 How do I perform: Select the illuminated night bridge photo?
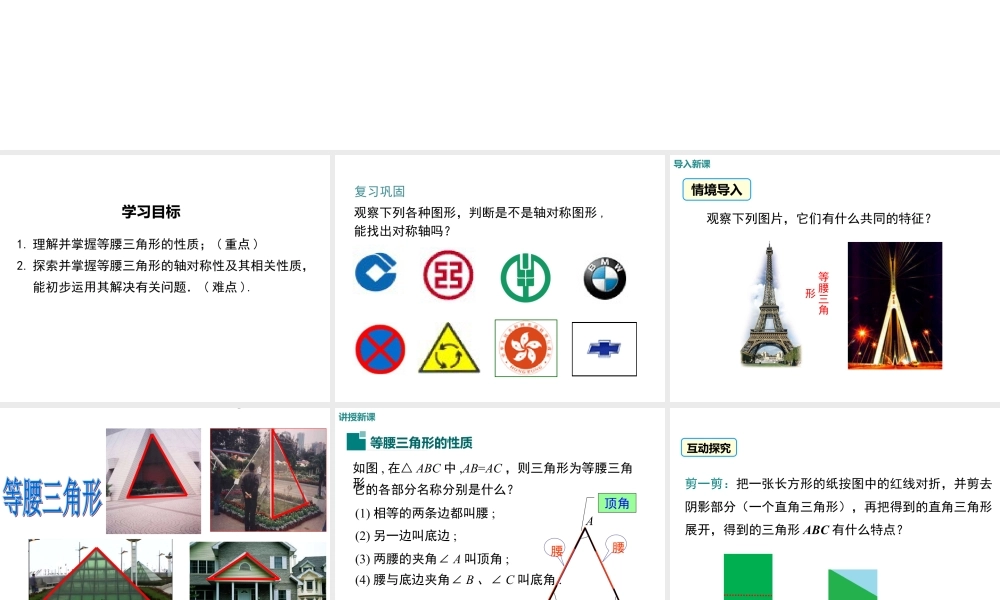coord(894,305)
